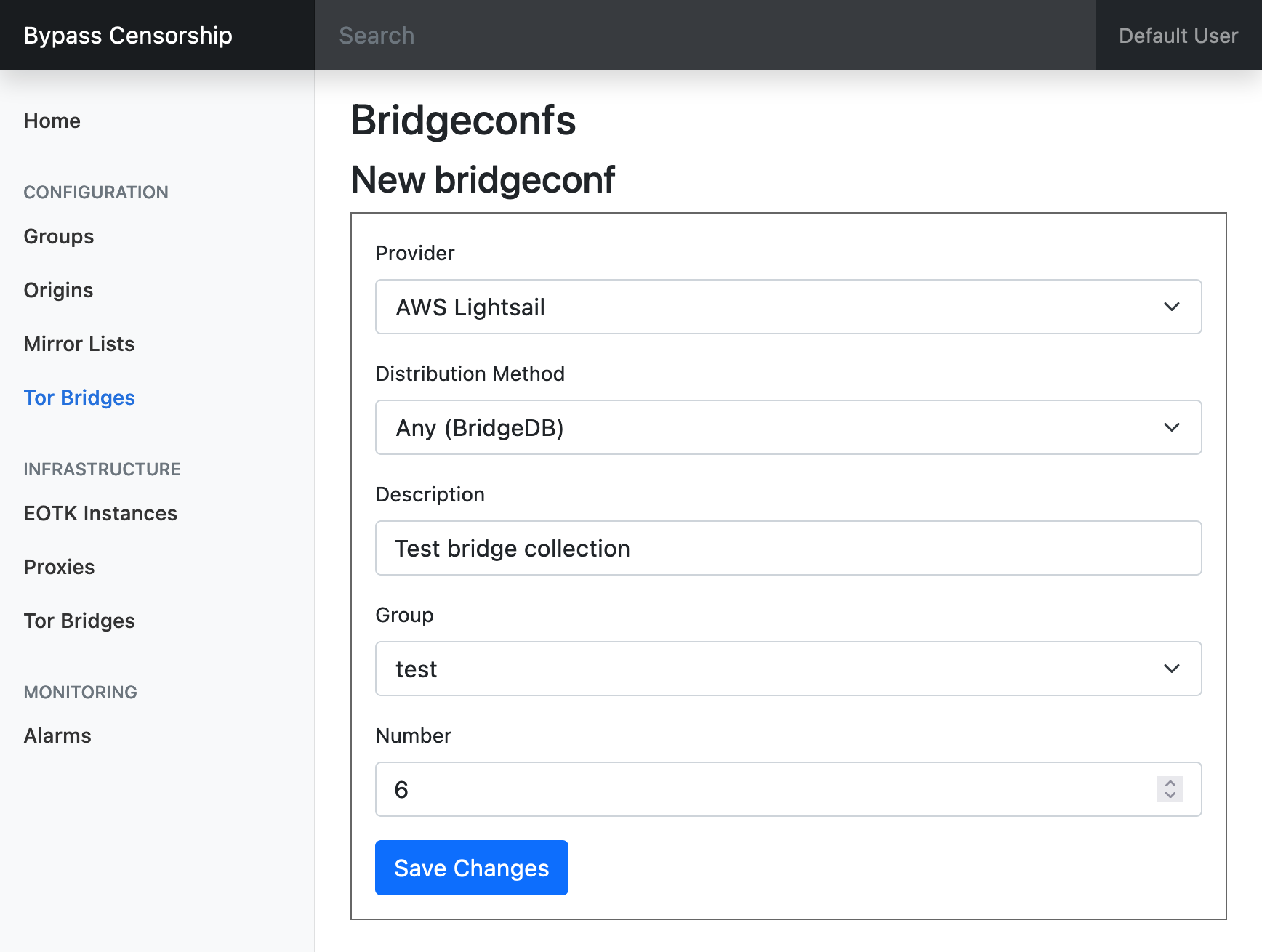Screen dimensions: 1262x952
Task: Click the Description text field
Action: pyautogui.click(x=788, y=548)
